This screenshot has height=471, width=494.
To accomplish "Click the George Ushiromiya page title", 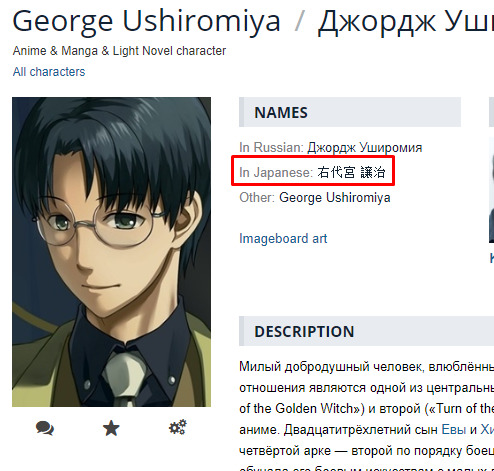I will (146, 22).
